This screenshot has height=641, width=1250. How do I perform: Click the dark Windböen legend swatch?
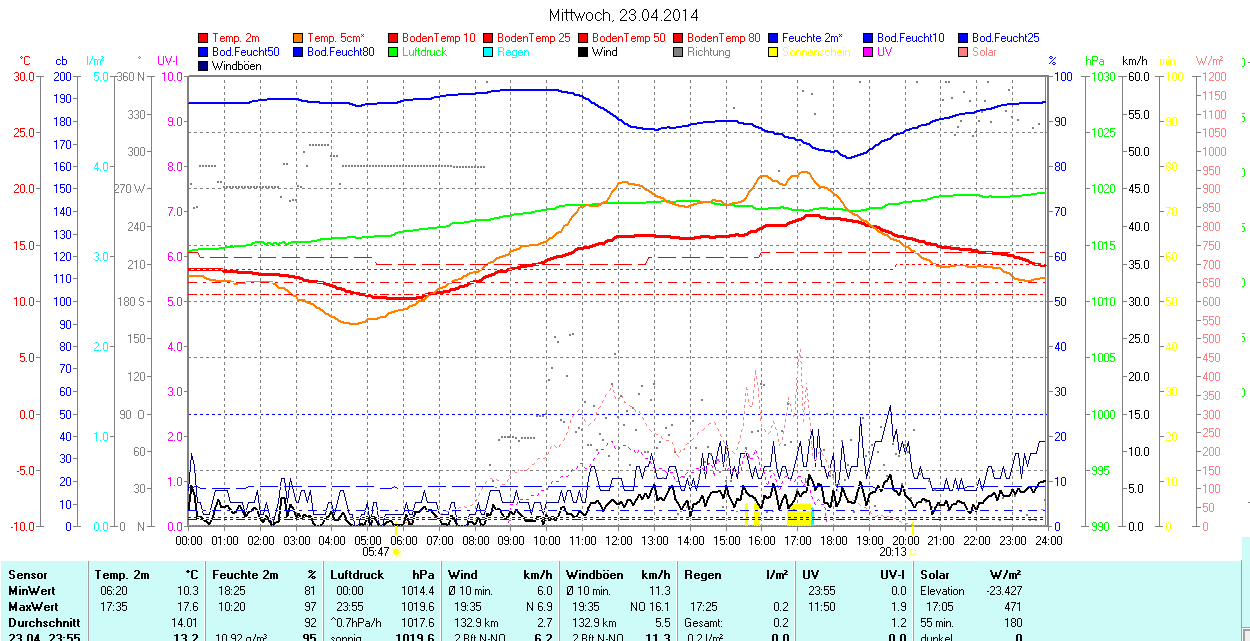pos(204,66)
